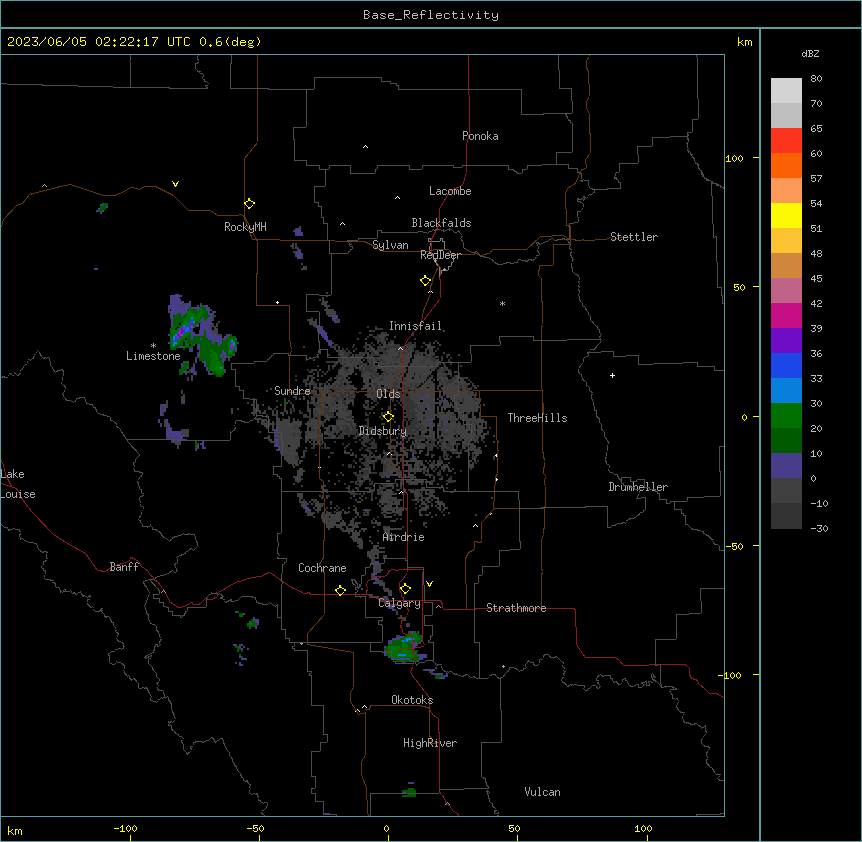Select the purple legend swatch between 39 and 36
The image size is (862, 842).
pyautogui.click(x=786, y=340)
